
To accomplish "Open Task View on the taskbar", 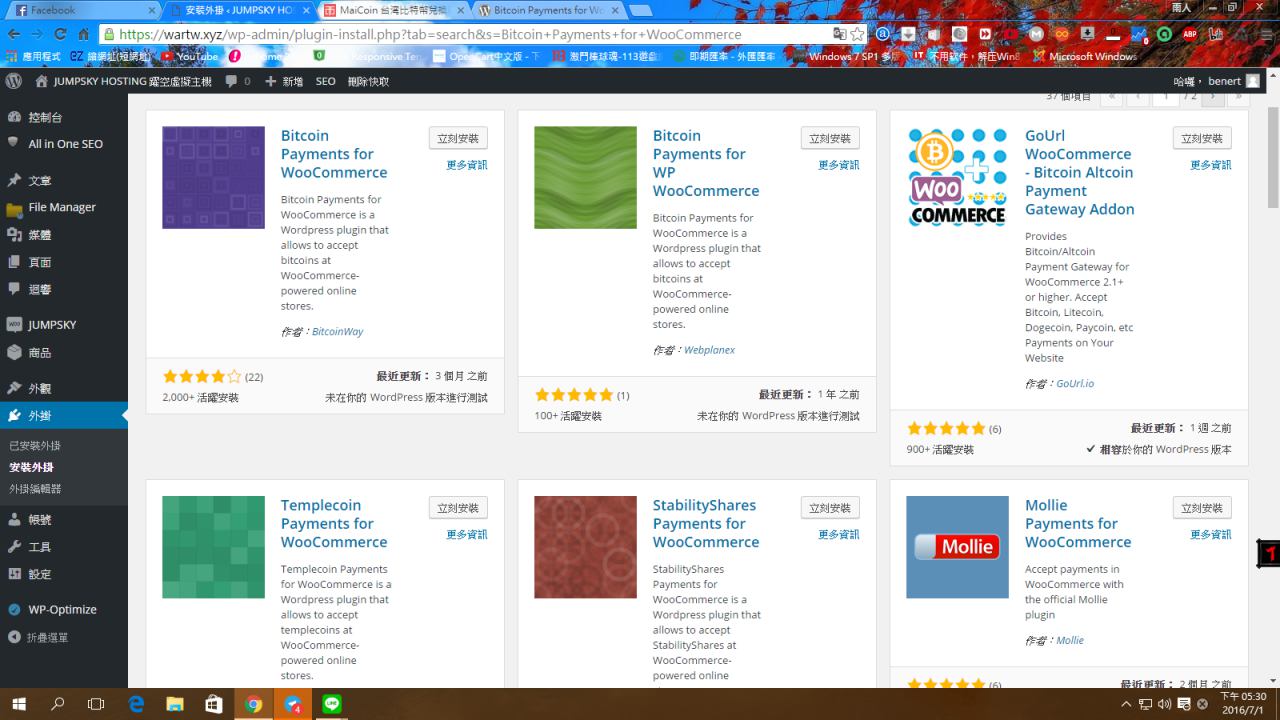I will [x=96, y=704].
